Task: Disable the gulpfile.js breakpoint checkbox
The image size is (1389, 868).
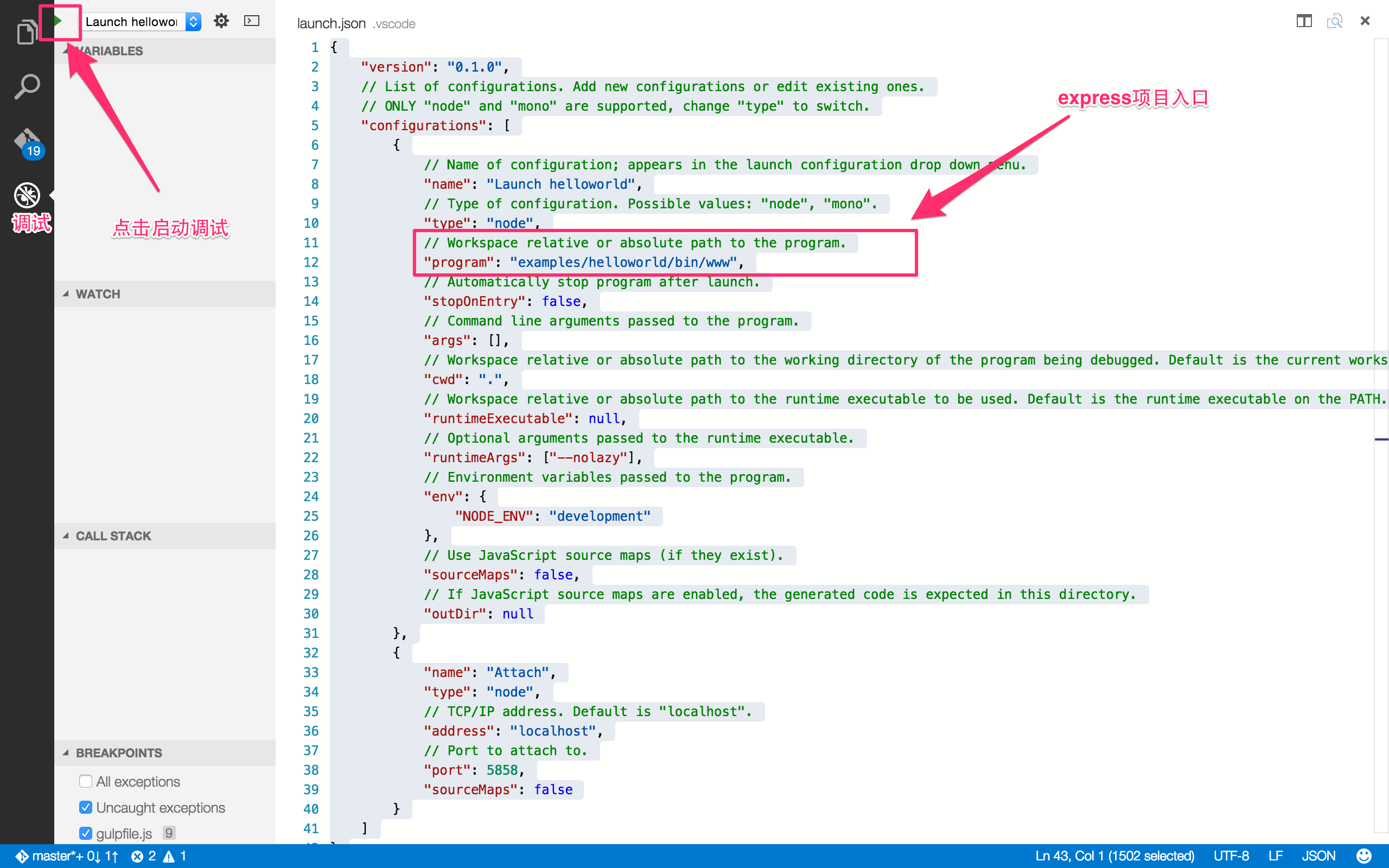Action: point(86,833)
